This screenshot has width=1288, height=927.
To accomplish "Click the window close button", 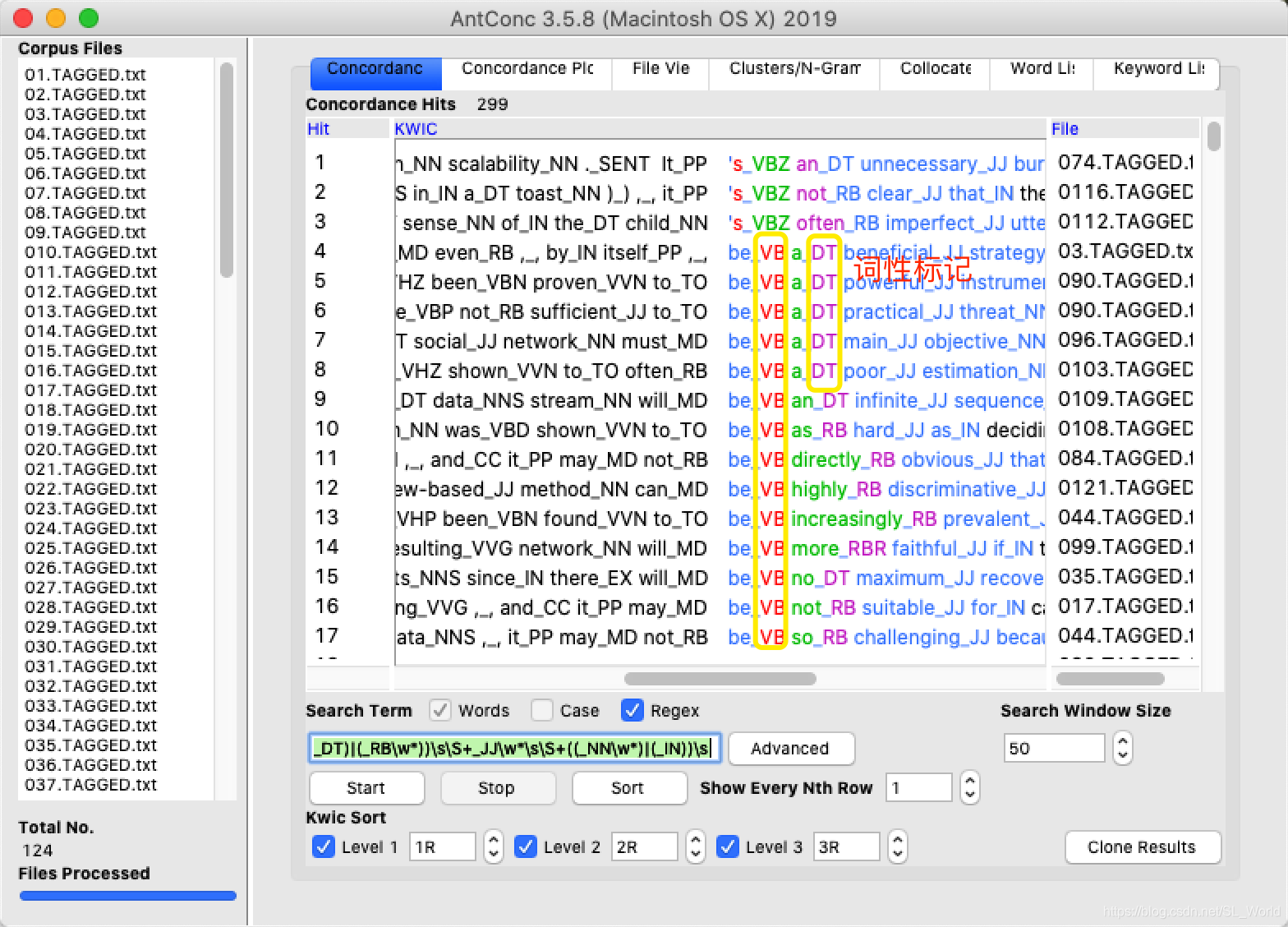I will coord(23,17).
